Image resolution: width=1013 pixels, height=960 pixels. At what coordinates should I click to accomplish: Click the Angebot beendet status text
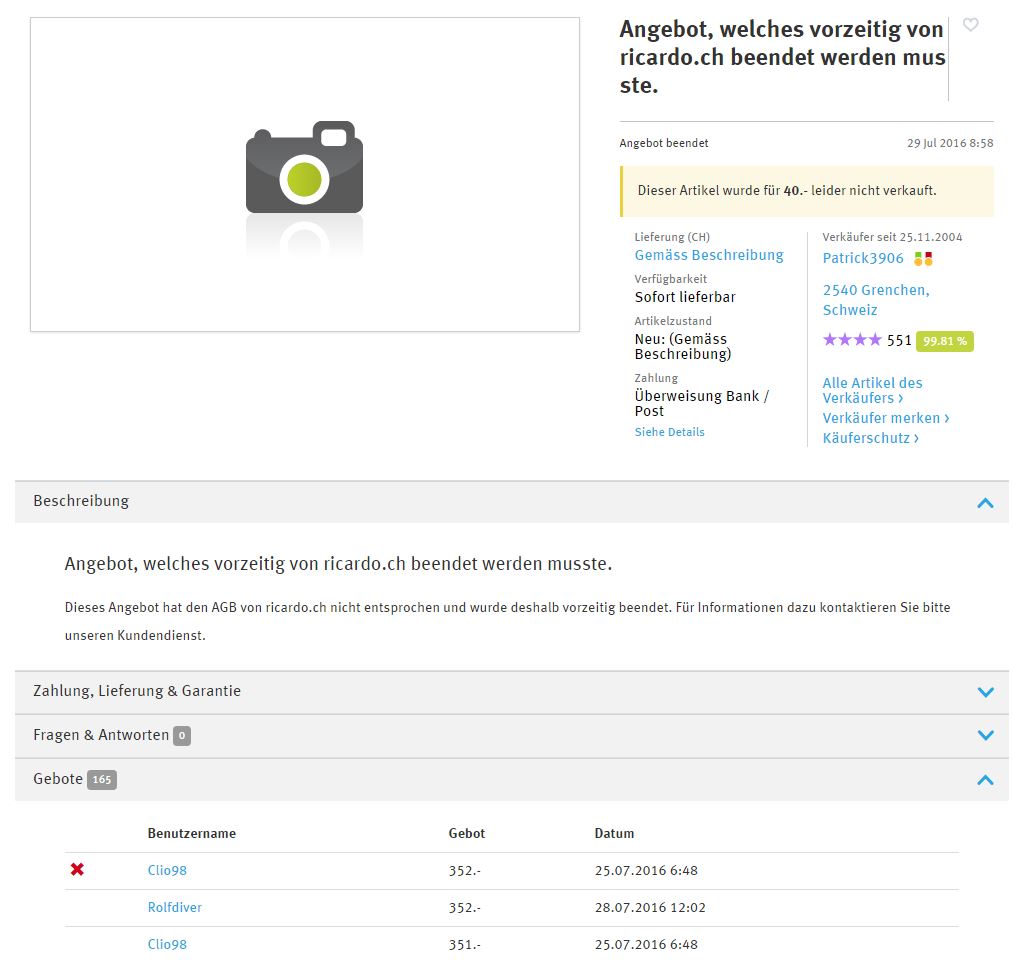[x=663, y=143]
